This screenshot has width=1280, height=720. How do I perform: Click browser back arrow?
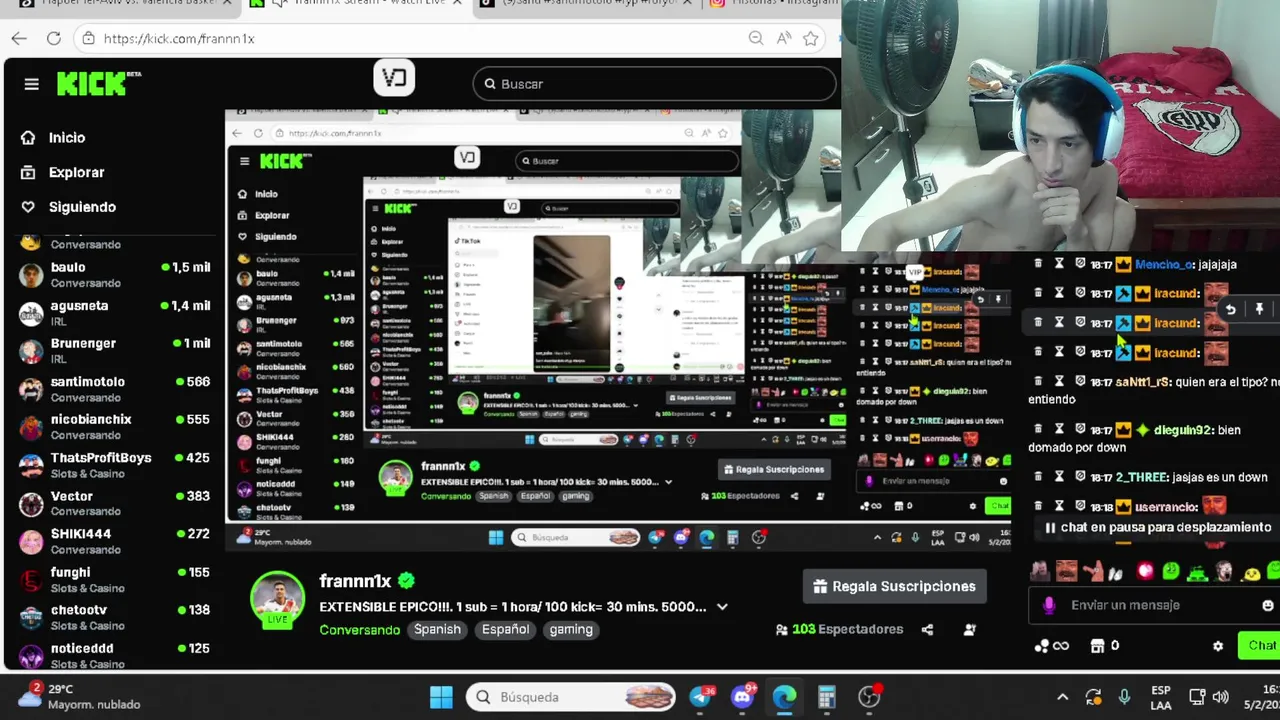[x=19, y=38]
